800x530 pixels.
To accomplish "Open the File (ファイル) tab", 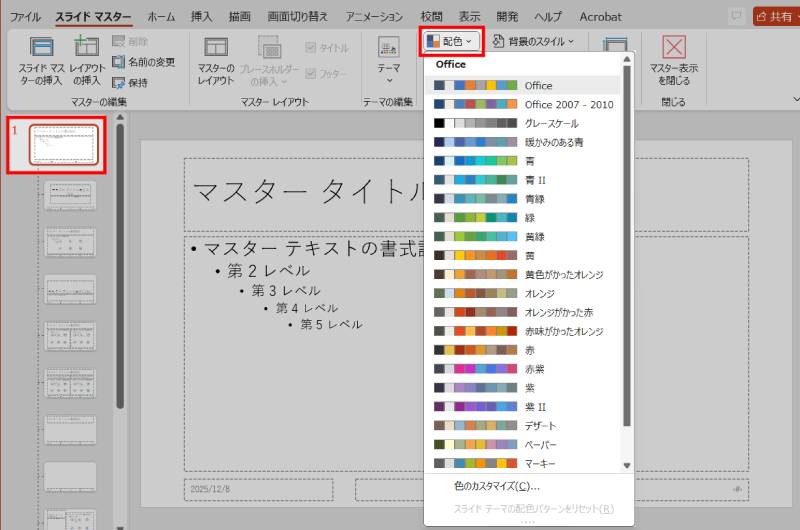I will click(25, 17).
